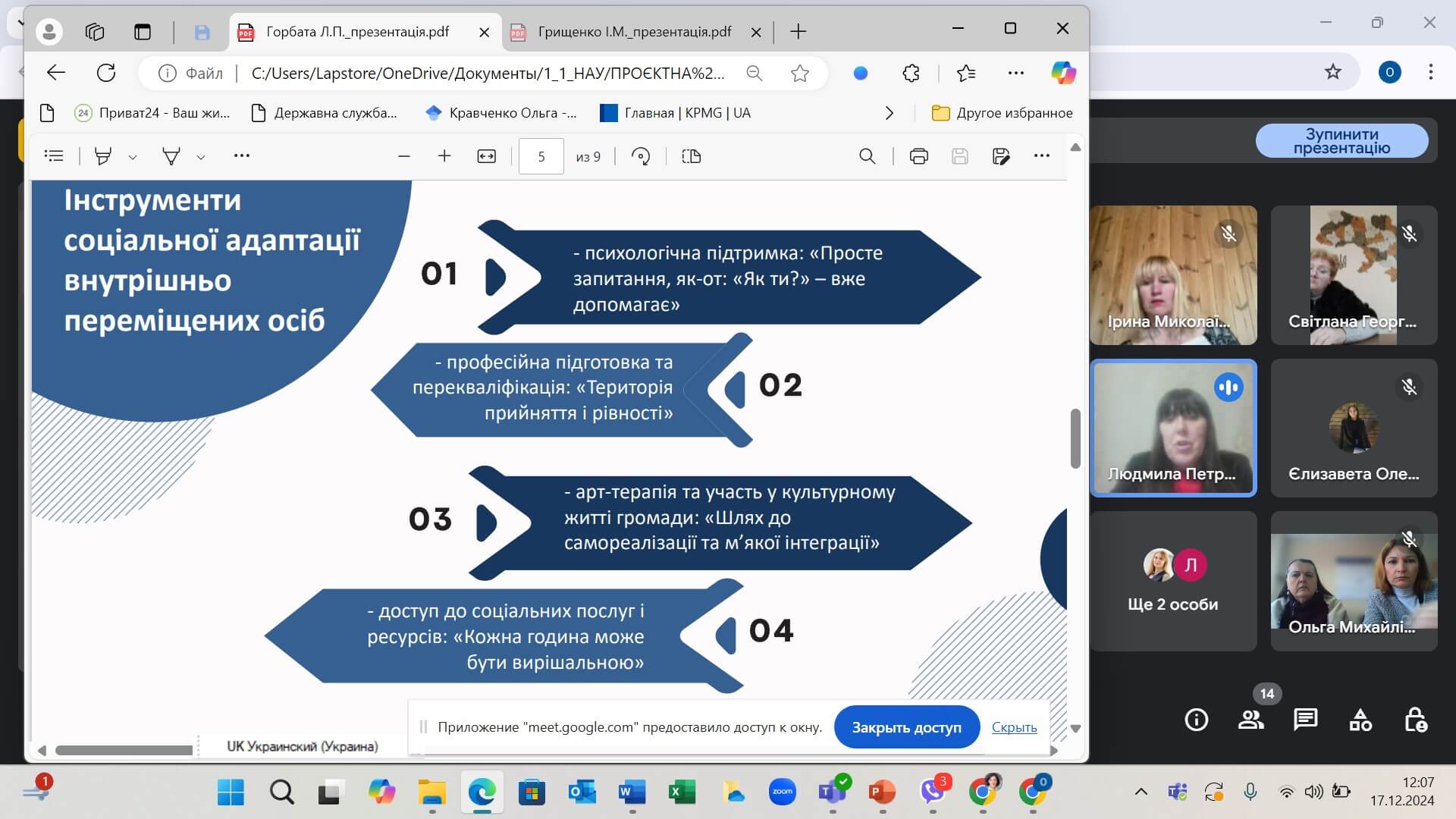The width and height of the screenshot is (1456, 819).
Task: Click the PDF rotate icon
Action: tap(641, 156)
